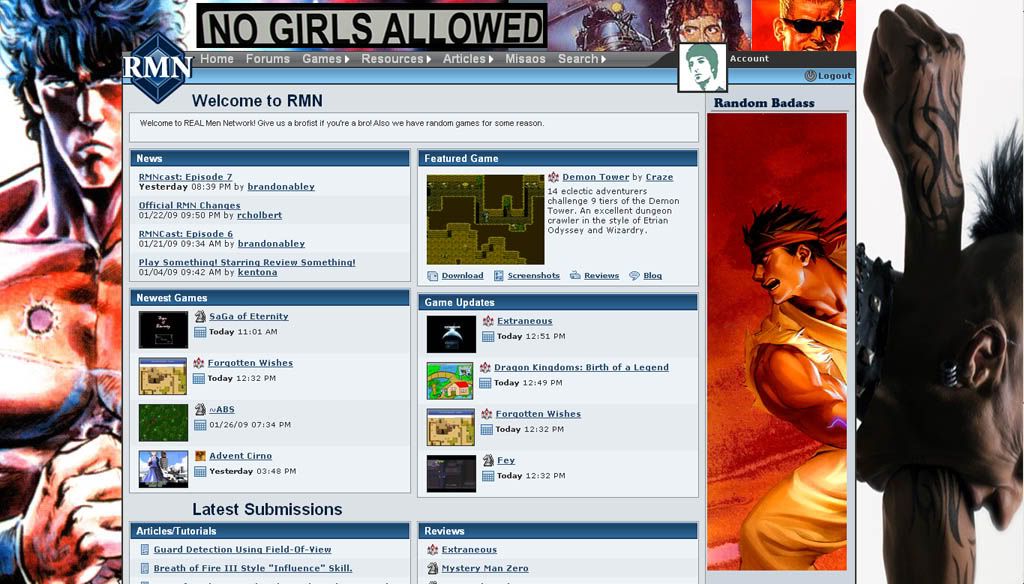Click the RMN diamond logo
This screenshot has width=1024, height=584.
[156, 67]
